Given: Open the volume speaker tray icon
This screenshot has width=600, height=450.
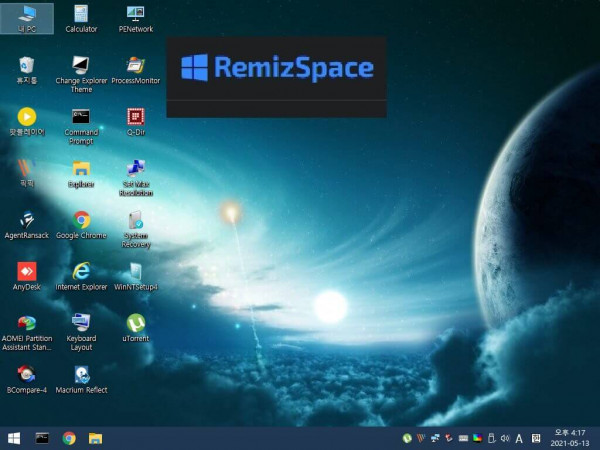Looking at the screenshot, I should coord(505,438).
